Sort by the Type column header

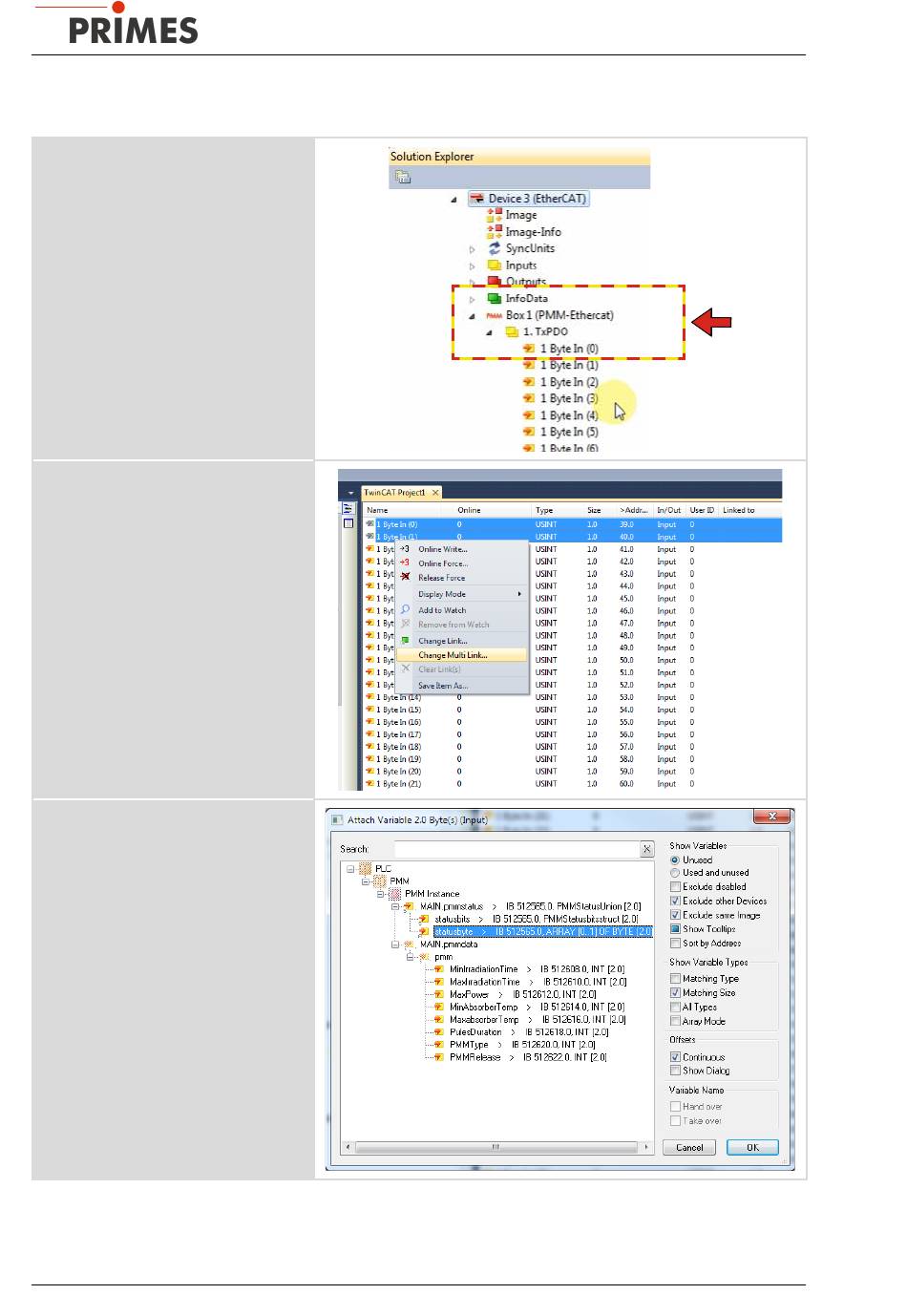pos(544,510)
